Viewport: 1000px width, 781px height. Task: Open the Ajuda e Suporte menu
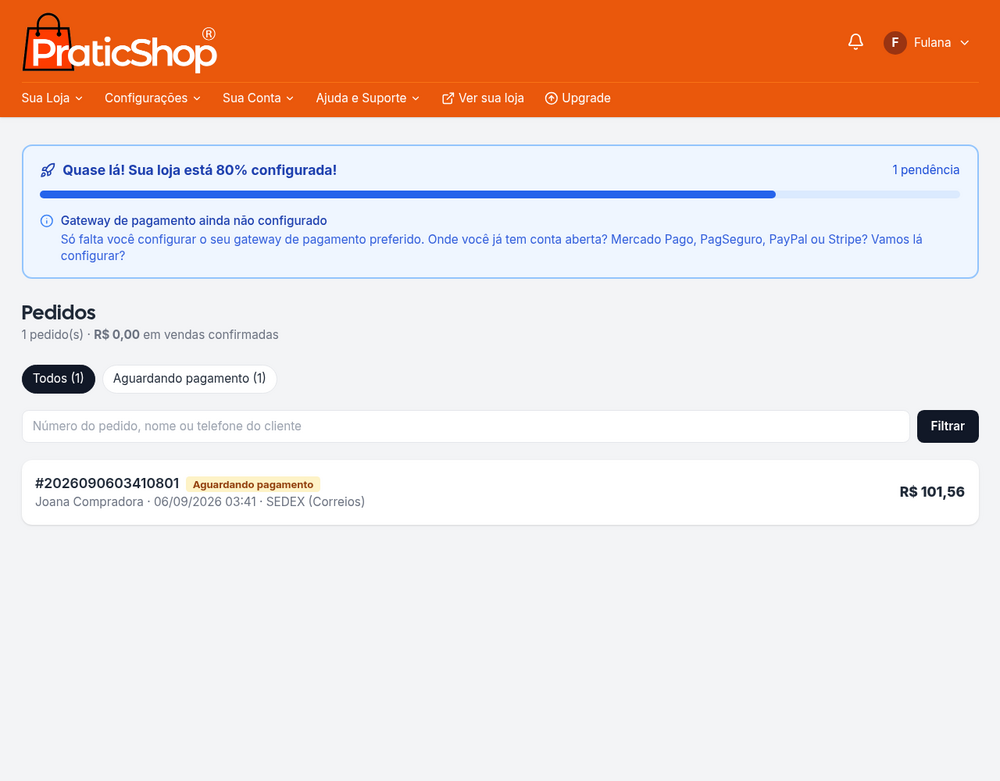point(367,98)
